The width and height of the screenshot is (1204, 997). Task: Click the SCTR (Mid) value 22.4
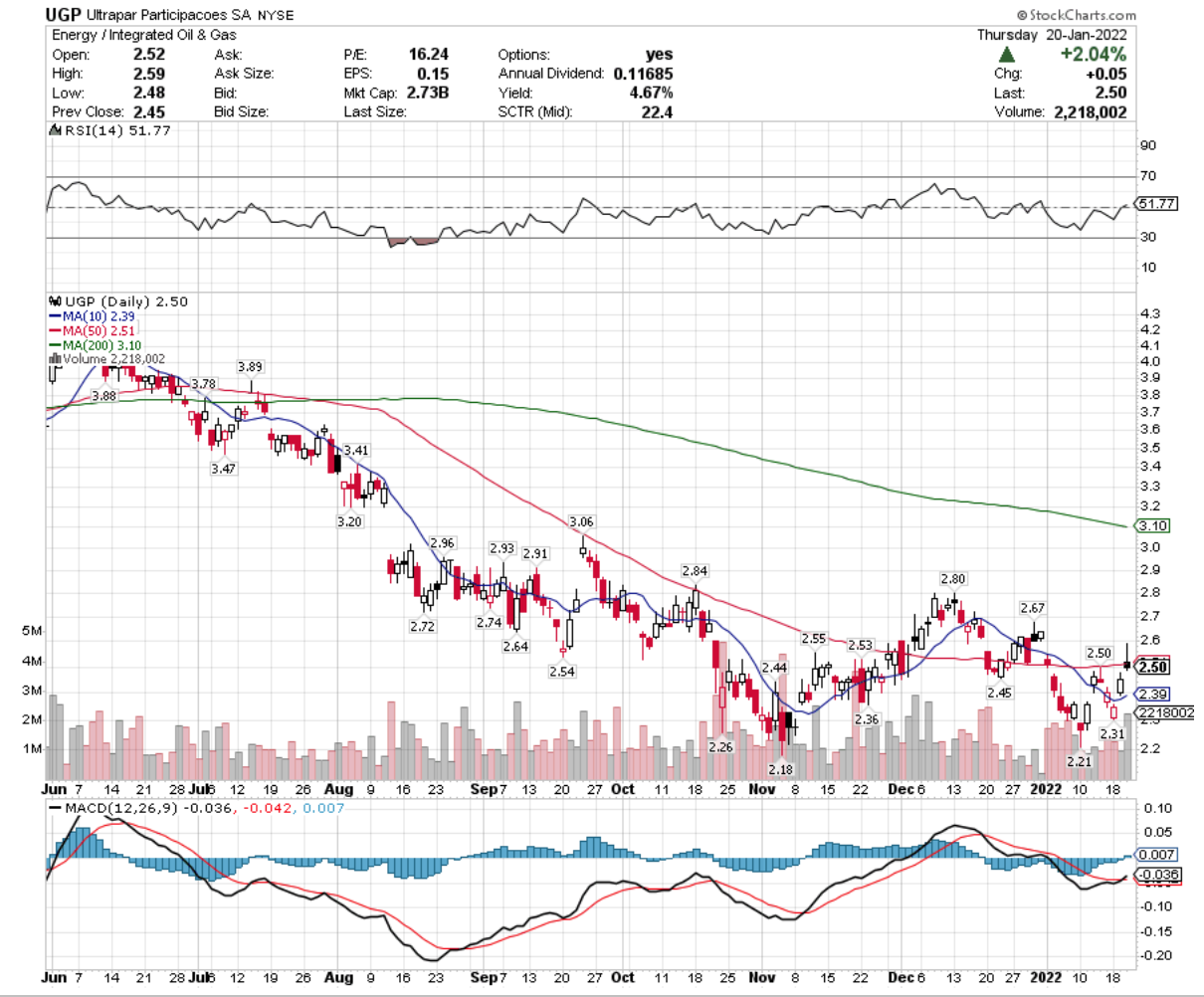tap(657, 112)
